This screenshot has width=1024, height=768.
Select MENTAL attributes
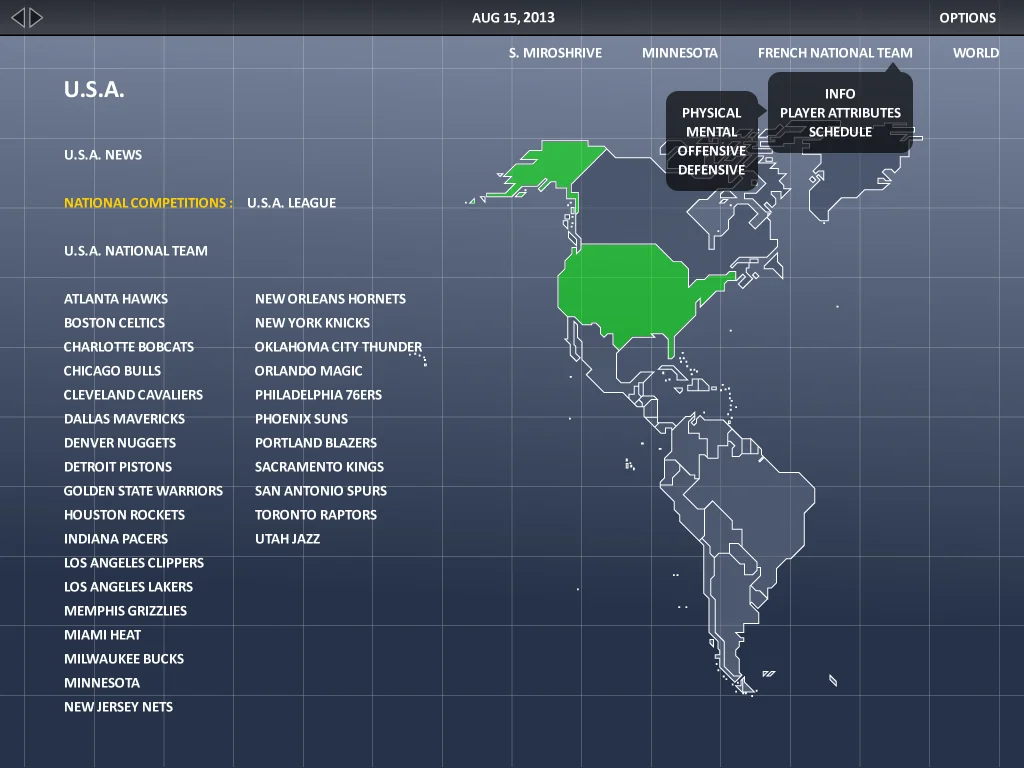click(x=712, y=132)
